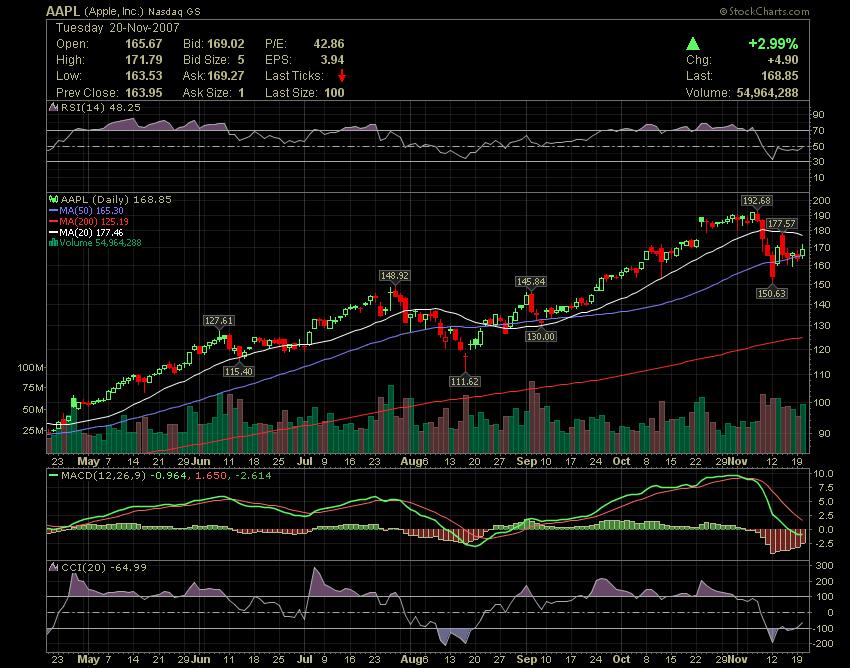
Task: Click the CCI(20) -64.99 indicator label
Action: pos(104,567)
